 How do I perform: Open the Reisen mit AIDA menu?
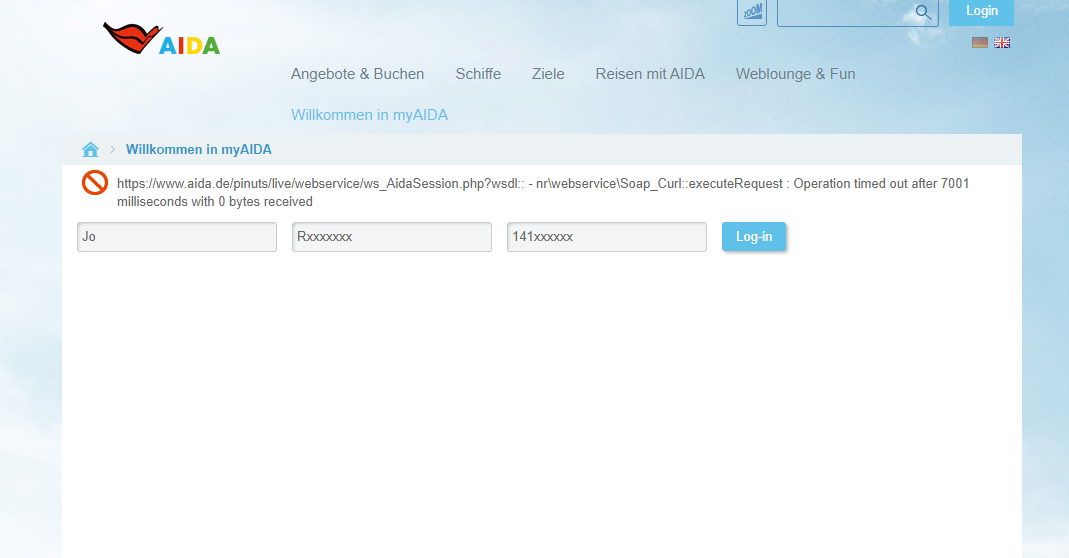pyautogui.click(x=650, y=74)
